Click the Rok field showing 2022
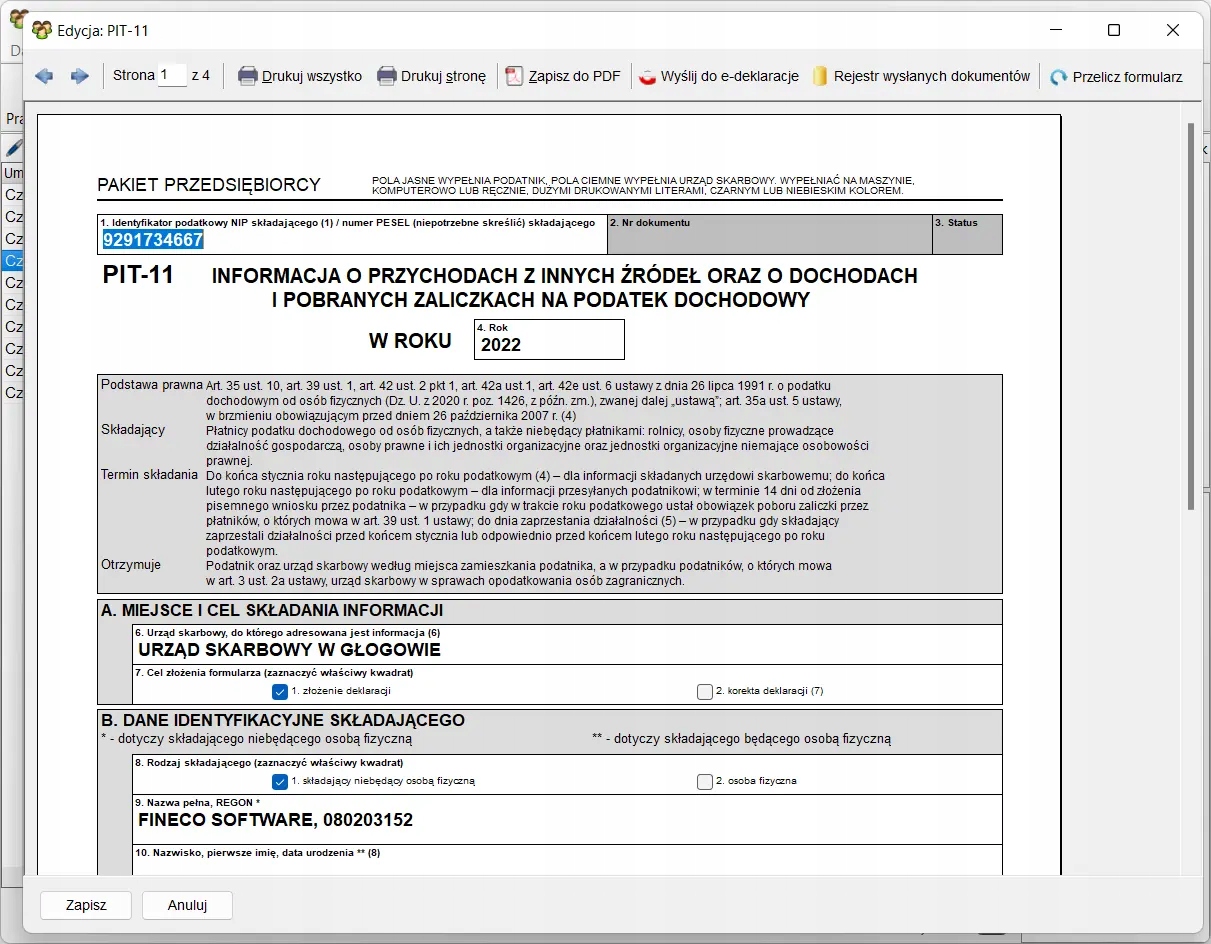The width and height of the screenshot is (1211, 944). (549, 340)
